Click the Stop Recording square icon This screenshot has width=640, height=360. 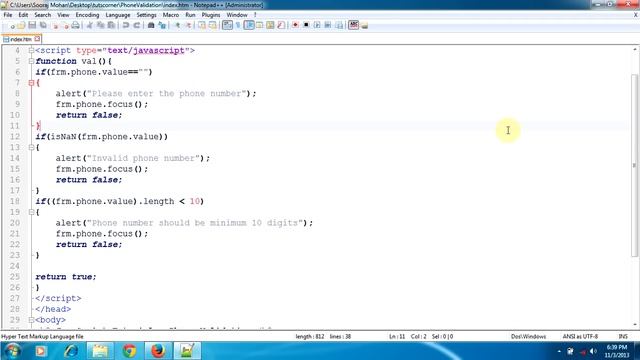pos(306,25)
